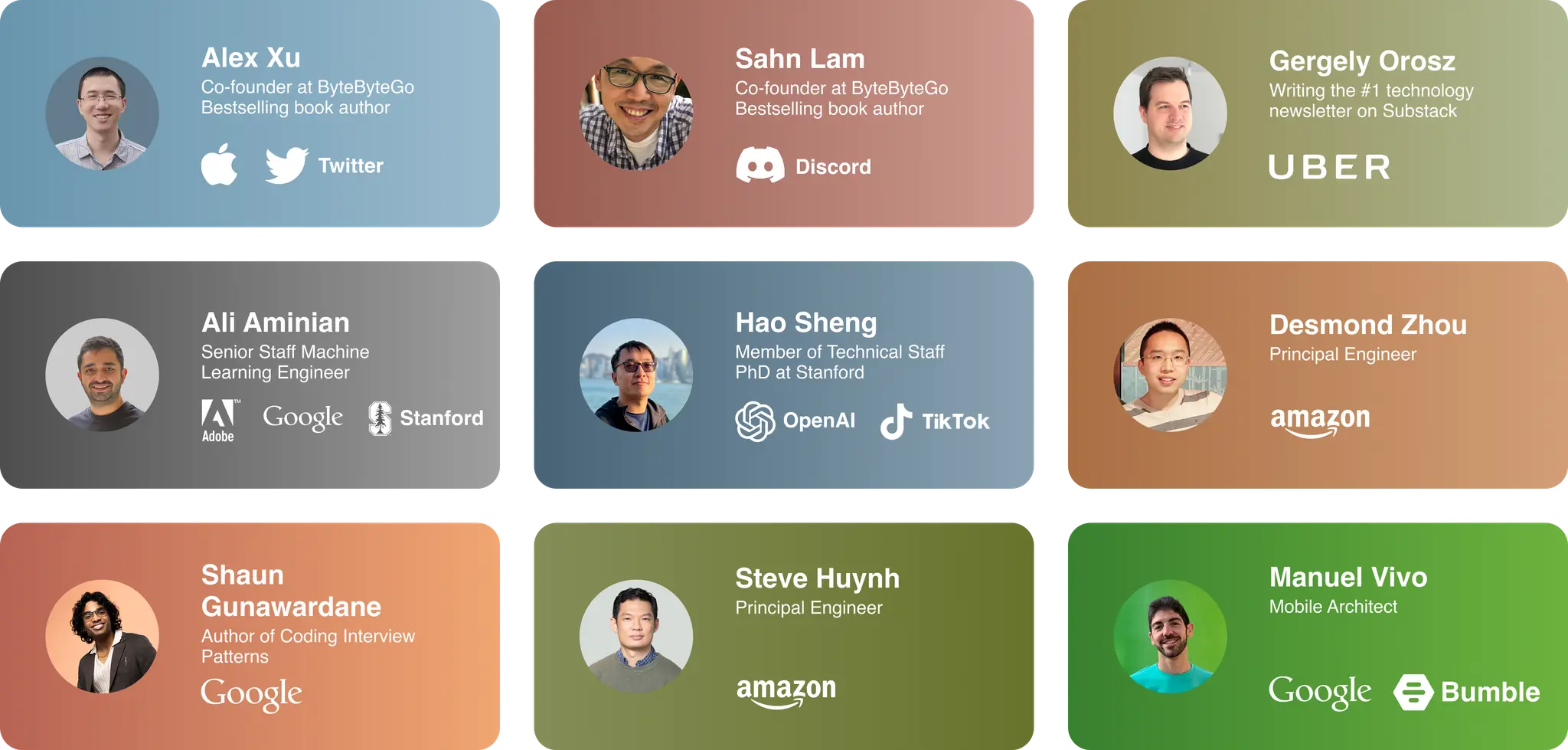
Task: Click the Ali Aminian name heading
Action: point(276,323)
